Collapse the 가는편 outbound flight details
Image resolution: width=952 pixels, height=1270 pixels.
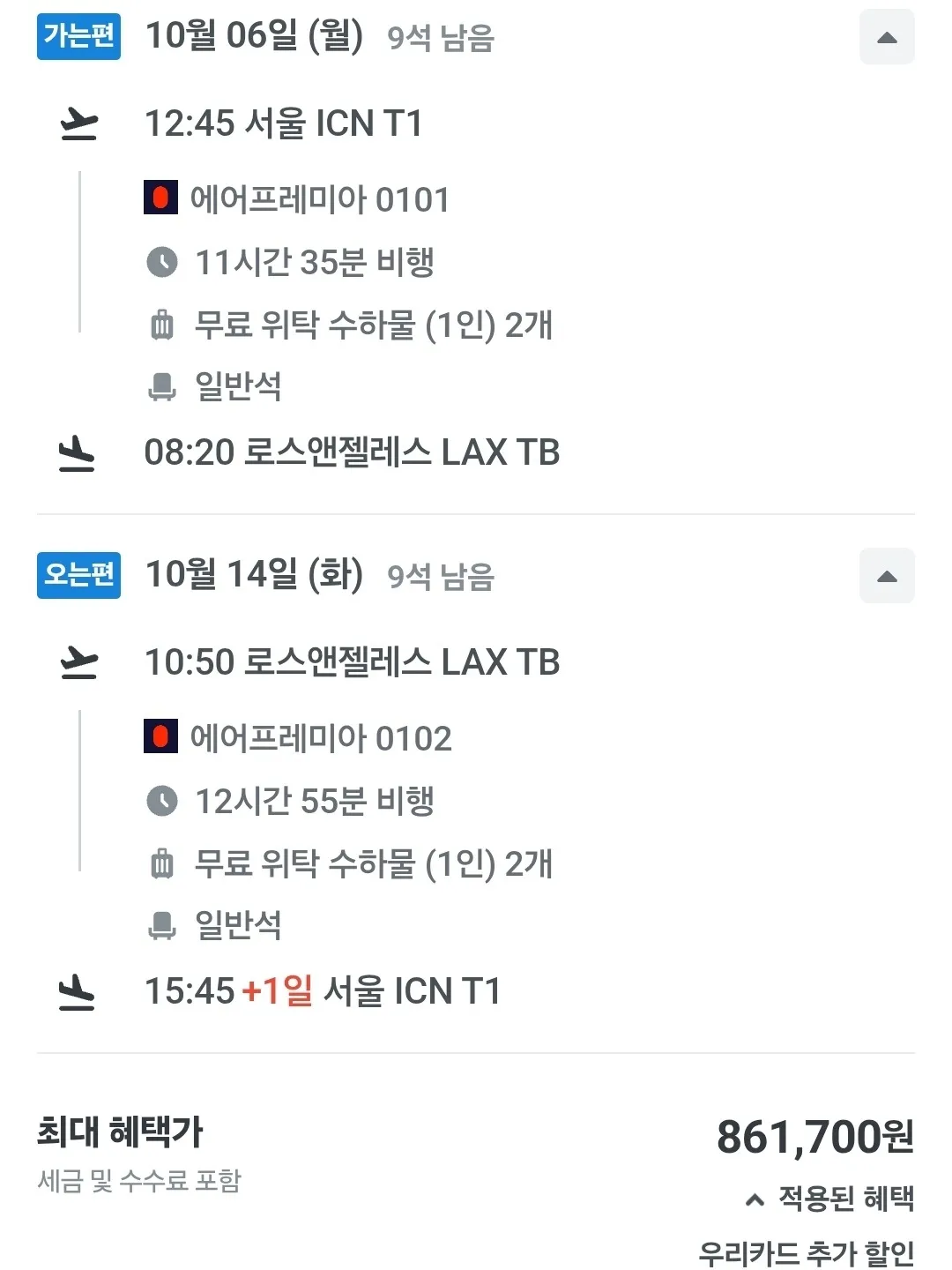[x=887, y=37]
